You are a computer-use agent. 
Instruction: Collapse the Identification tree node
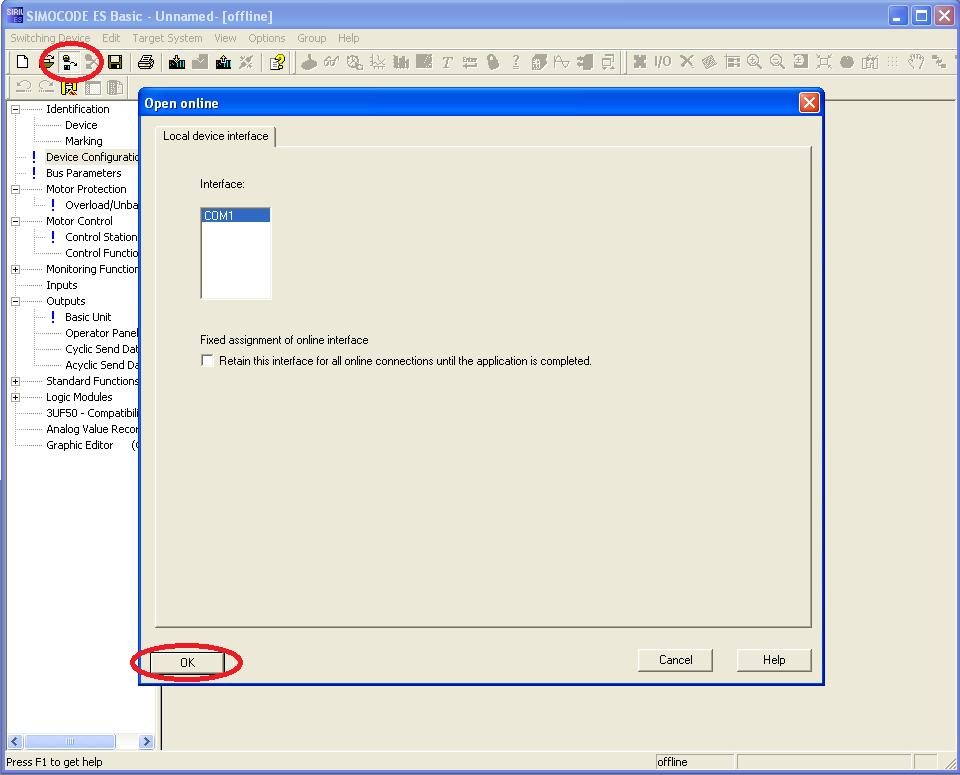(x=15, y=110)
